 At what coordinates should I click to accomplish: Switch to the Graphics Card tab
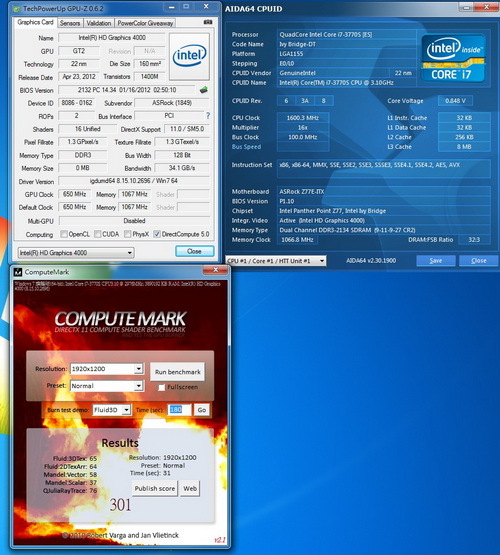[x=35, y=22]
